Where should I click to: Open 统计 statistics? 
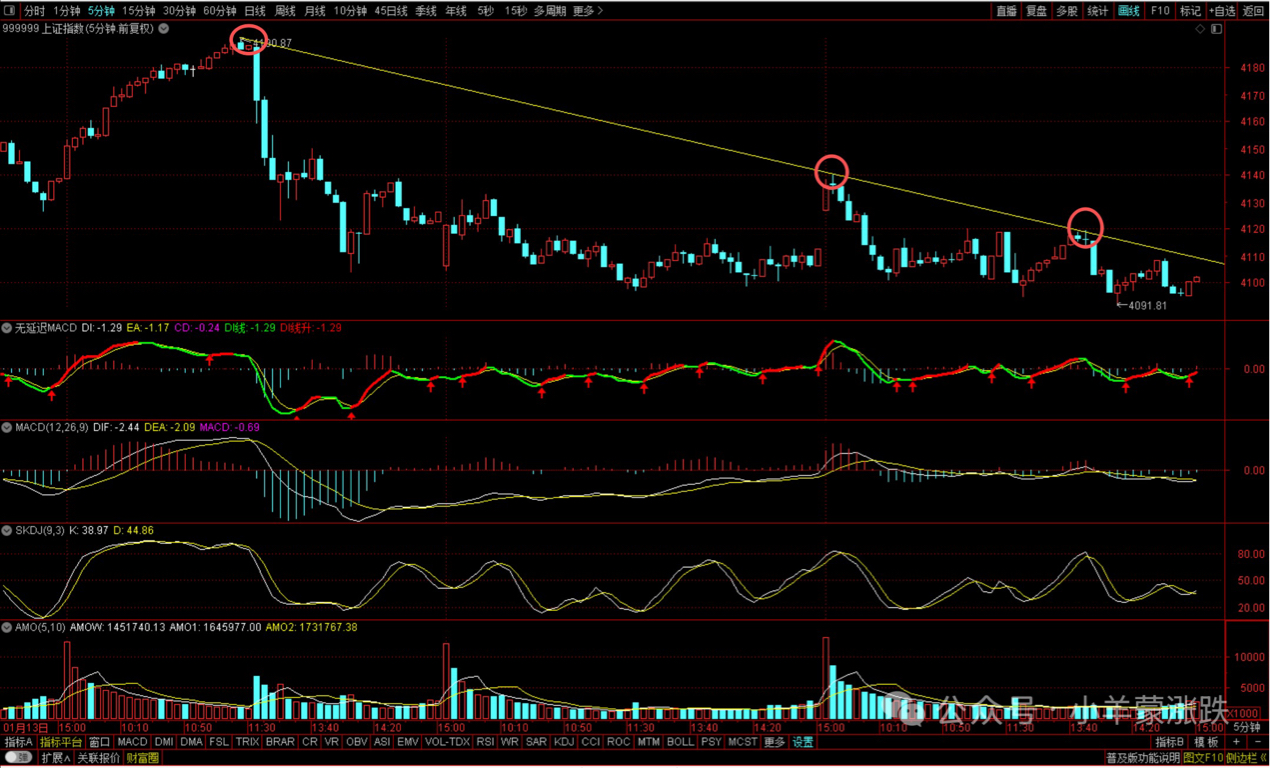[x=1098, y=11]
